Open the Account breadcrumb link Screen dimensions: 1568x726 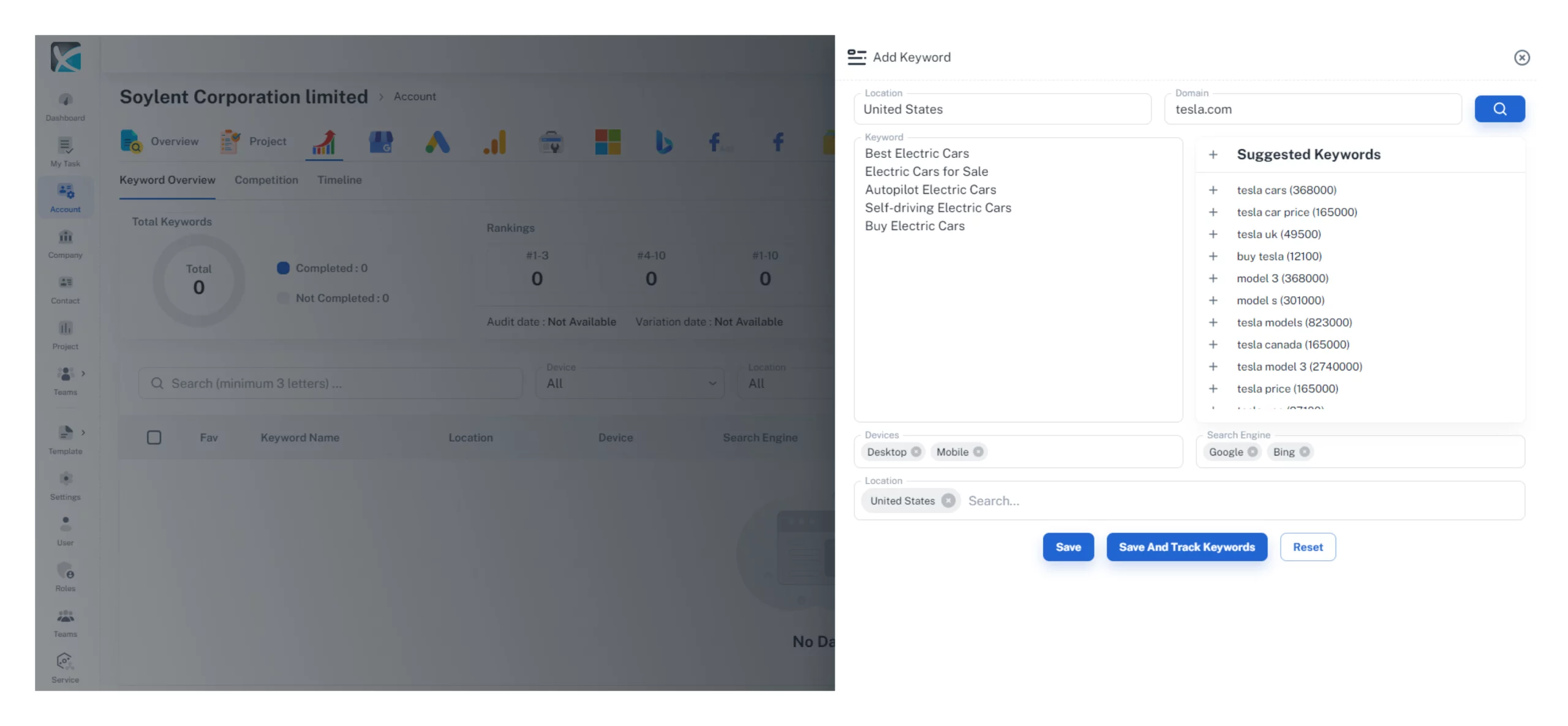[415, 97]
